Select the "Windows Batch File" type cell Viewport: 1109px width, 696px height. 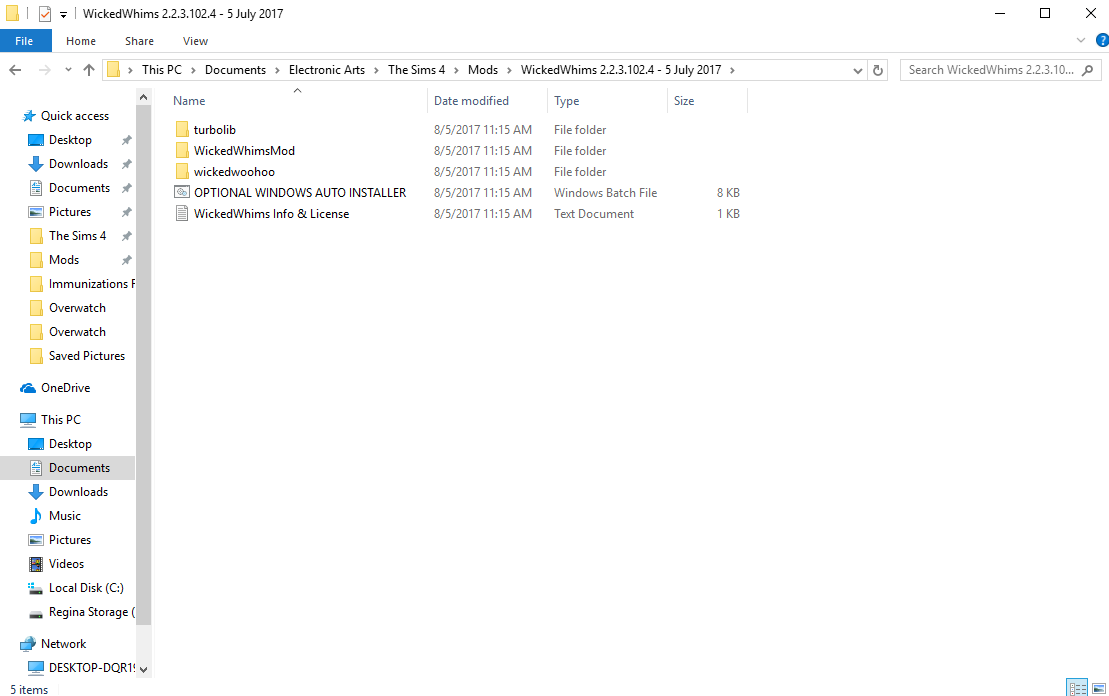point(605,192)
